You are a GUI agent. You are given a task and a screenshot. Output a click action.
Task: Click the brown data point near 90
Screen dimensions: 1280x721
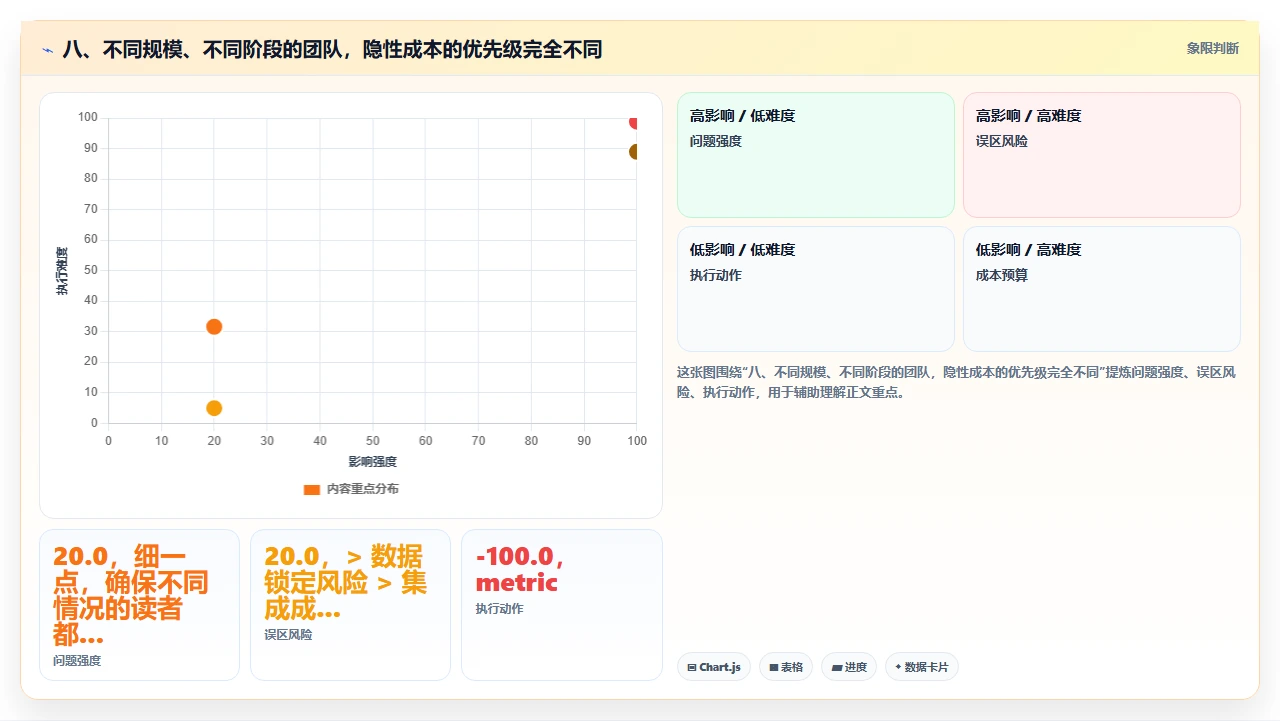pos(634,152)
